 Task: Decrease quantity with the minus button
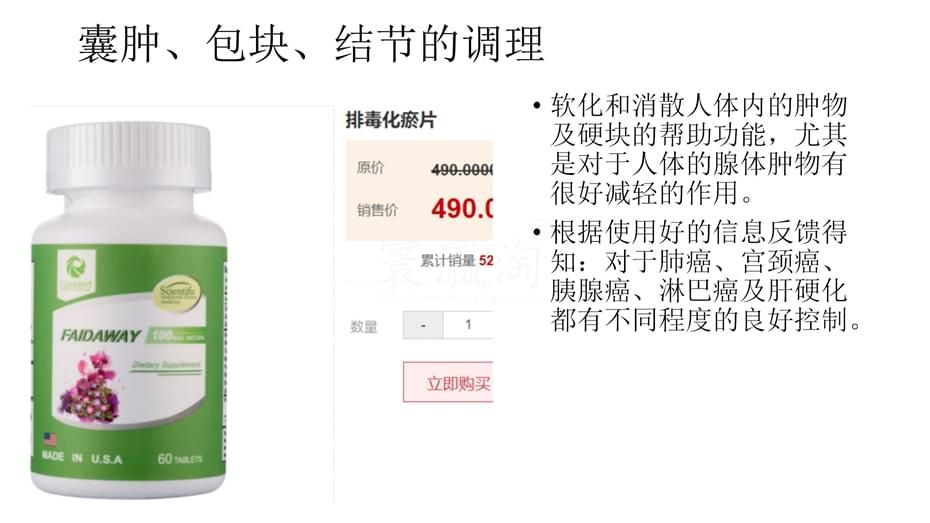click(423, 325)
